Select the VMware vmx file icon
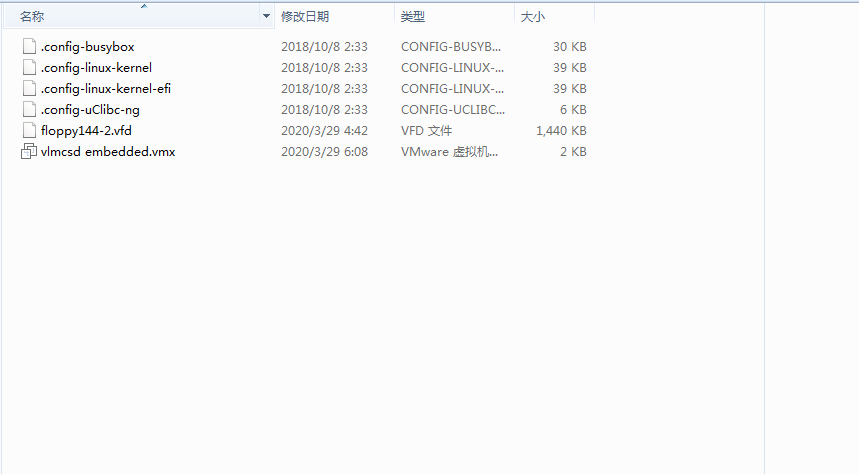The width and height of the screenshot is (859, 474). point(29,151)
